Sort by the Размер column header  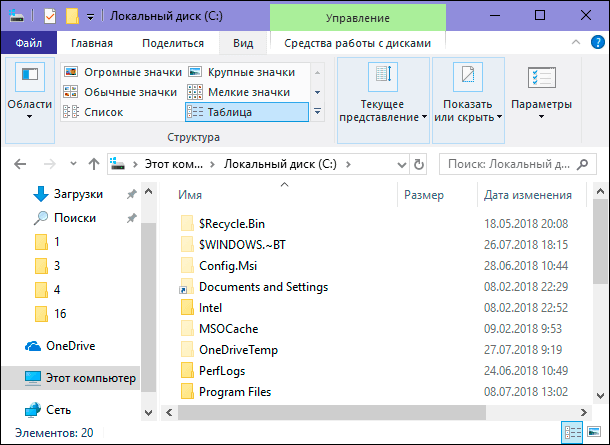coord(438,194)
